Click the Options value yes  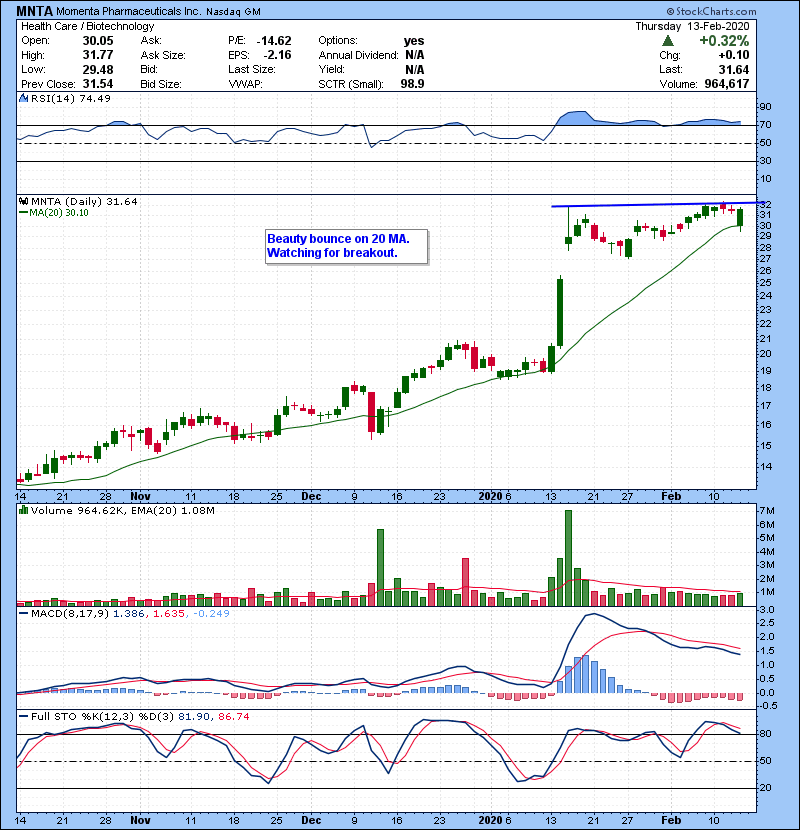(414, 41)
